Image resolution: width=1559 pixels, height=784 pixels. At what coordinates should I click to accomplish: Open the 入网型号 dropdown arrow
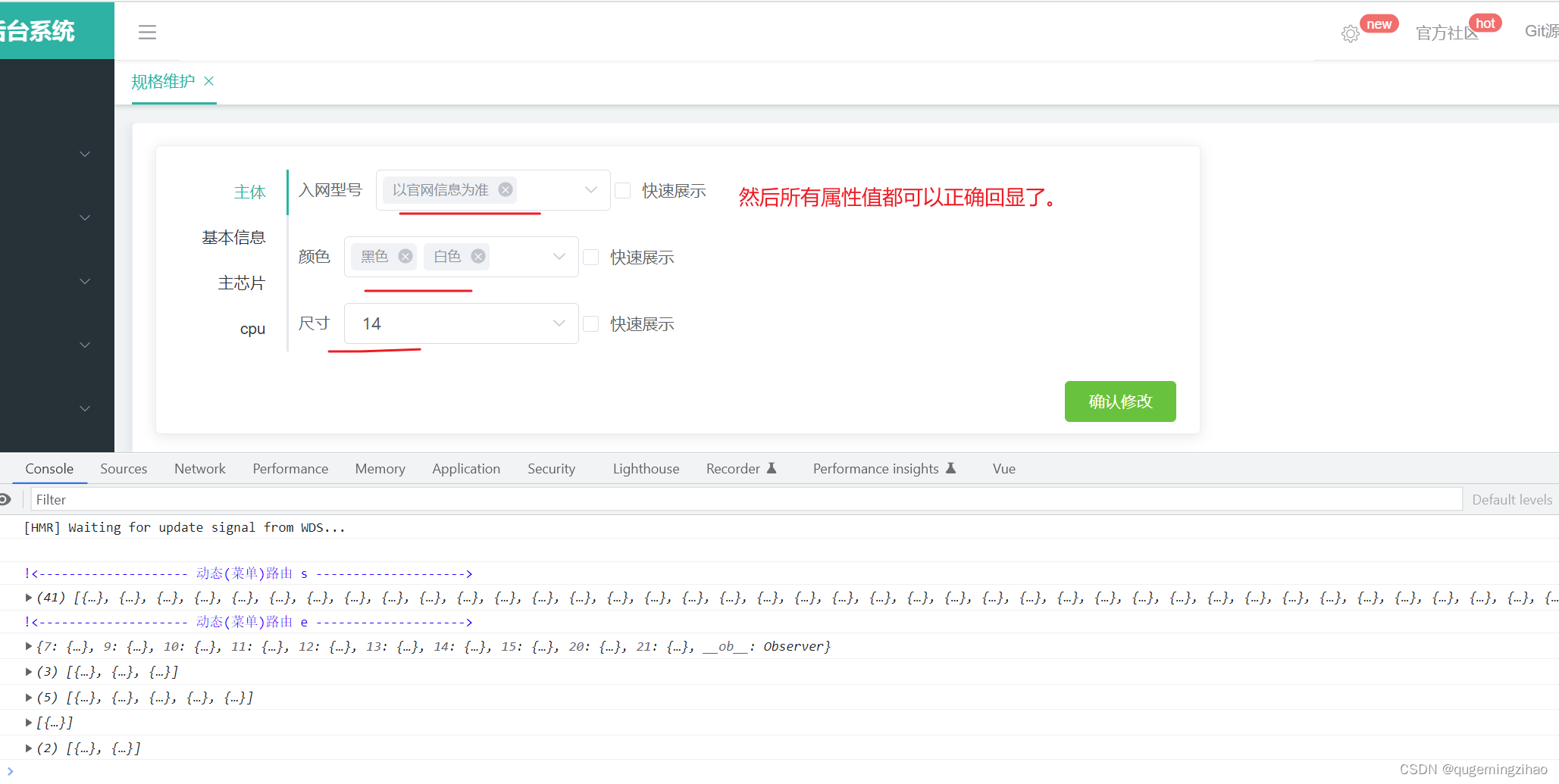590,189
